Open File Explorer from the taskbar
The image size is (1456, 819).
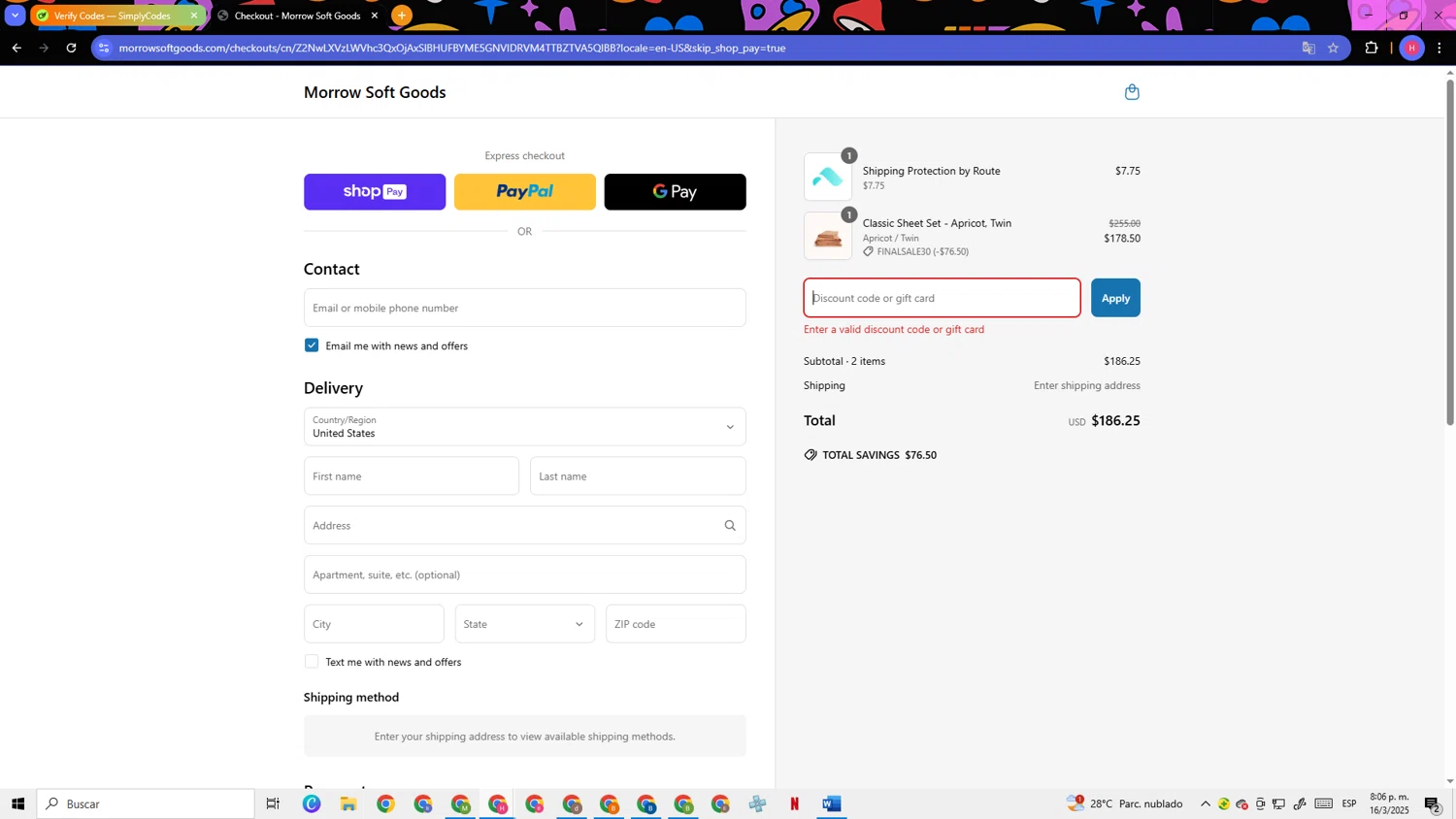(x=348, y=803)
